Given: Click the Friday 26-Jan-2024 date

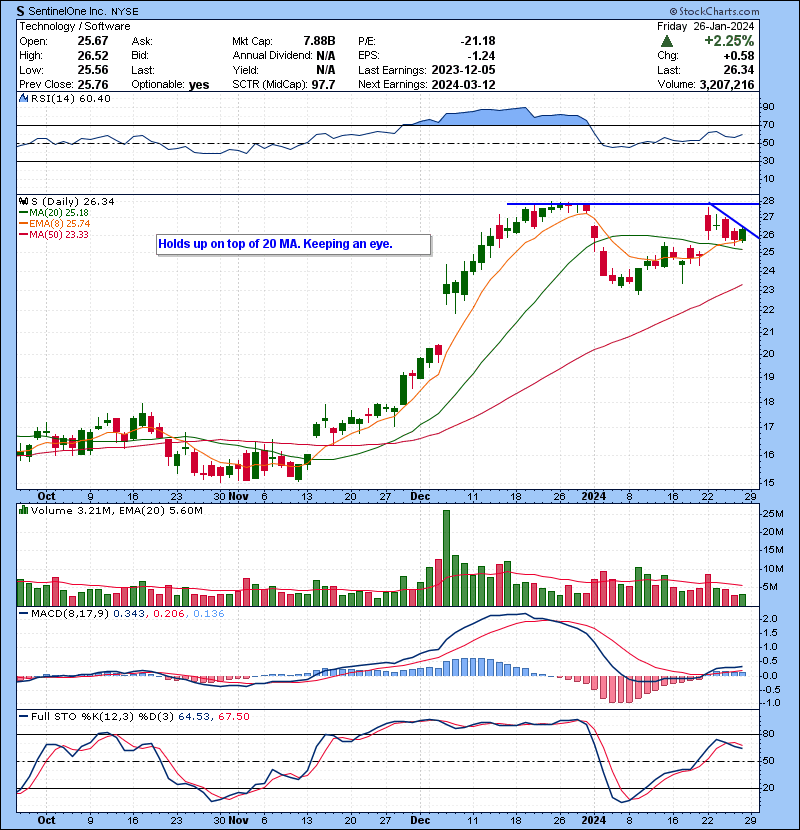Looking at the screenshot, I should coord(706,26).
